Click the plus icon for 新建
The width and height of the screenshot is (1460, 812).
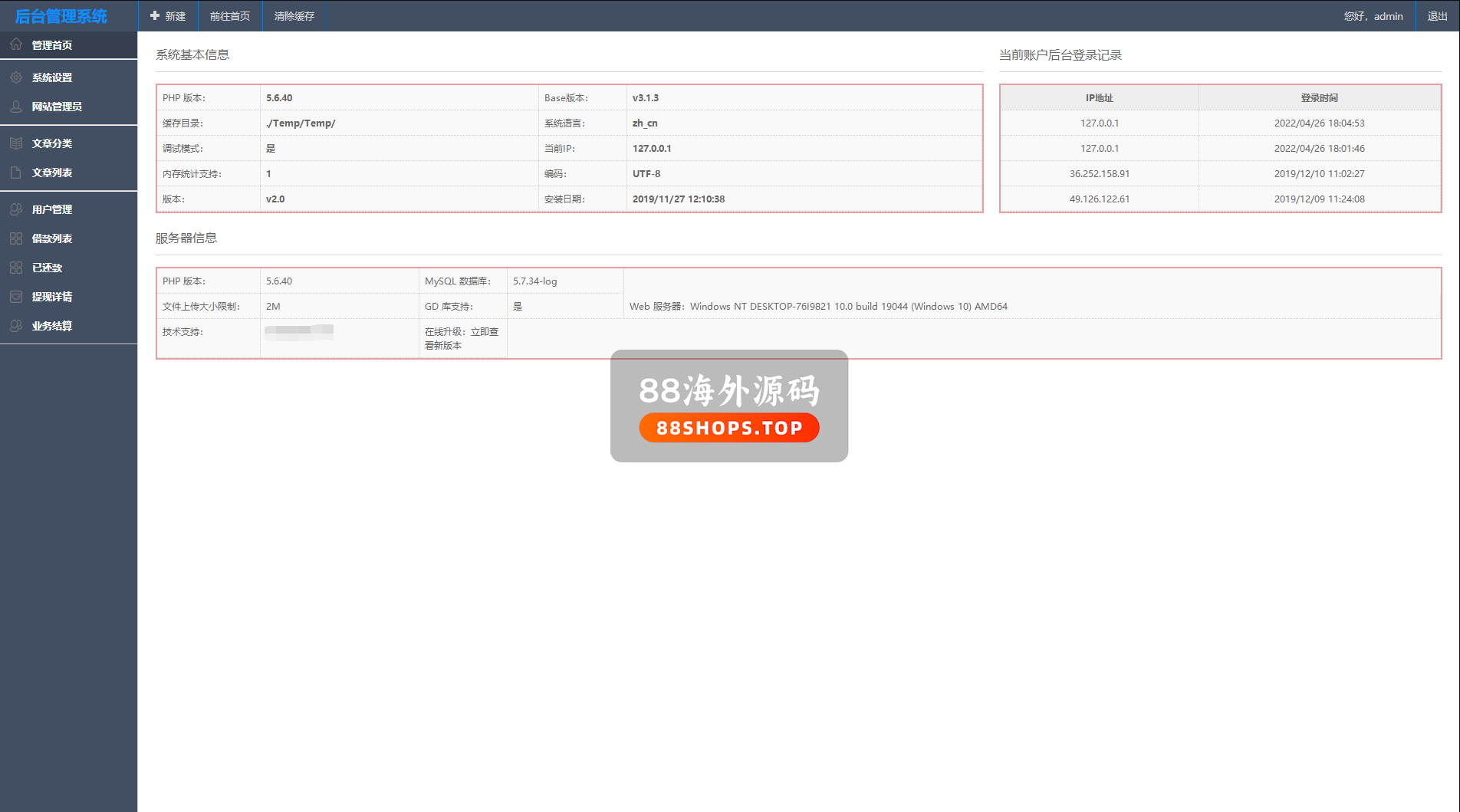(155, 16)
